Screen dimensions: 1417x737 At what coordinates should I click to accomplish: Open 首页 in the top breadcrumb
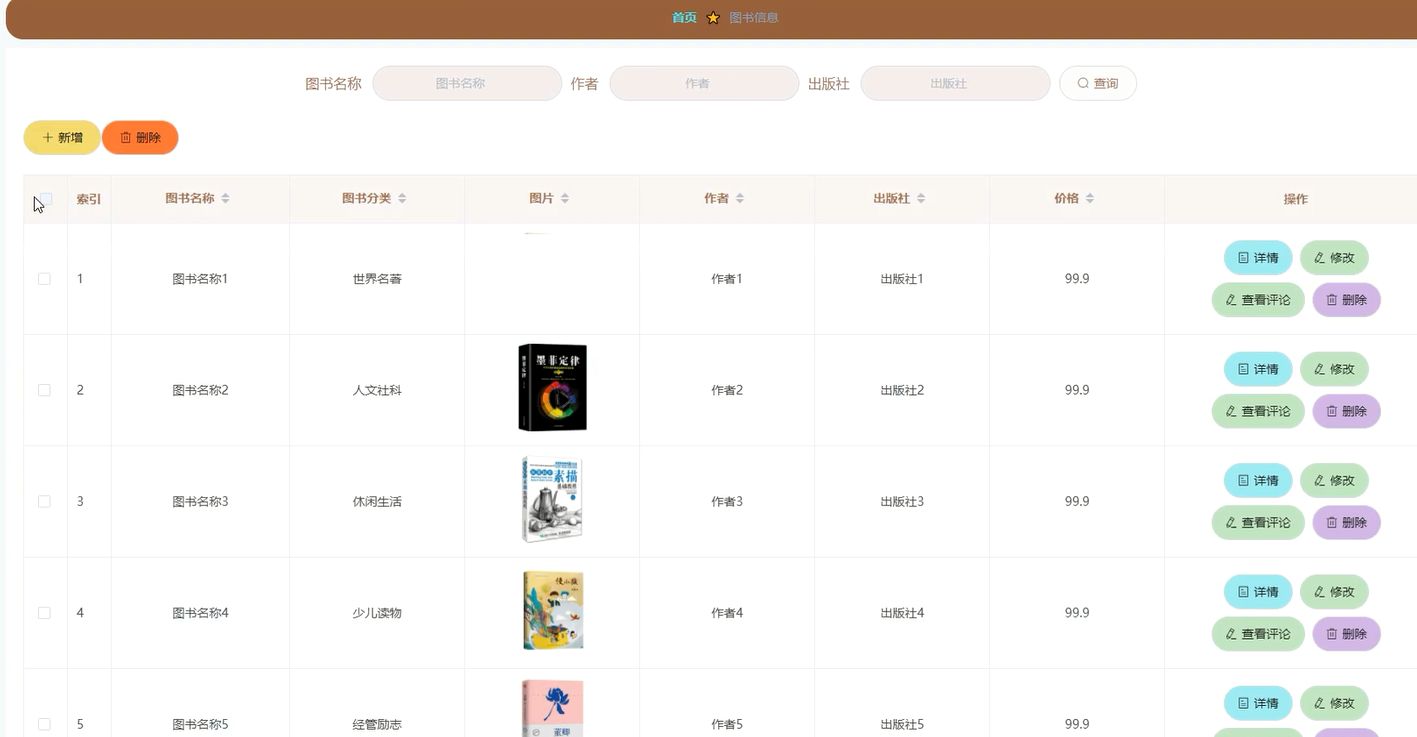(x=684, y=18)
